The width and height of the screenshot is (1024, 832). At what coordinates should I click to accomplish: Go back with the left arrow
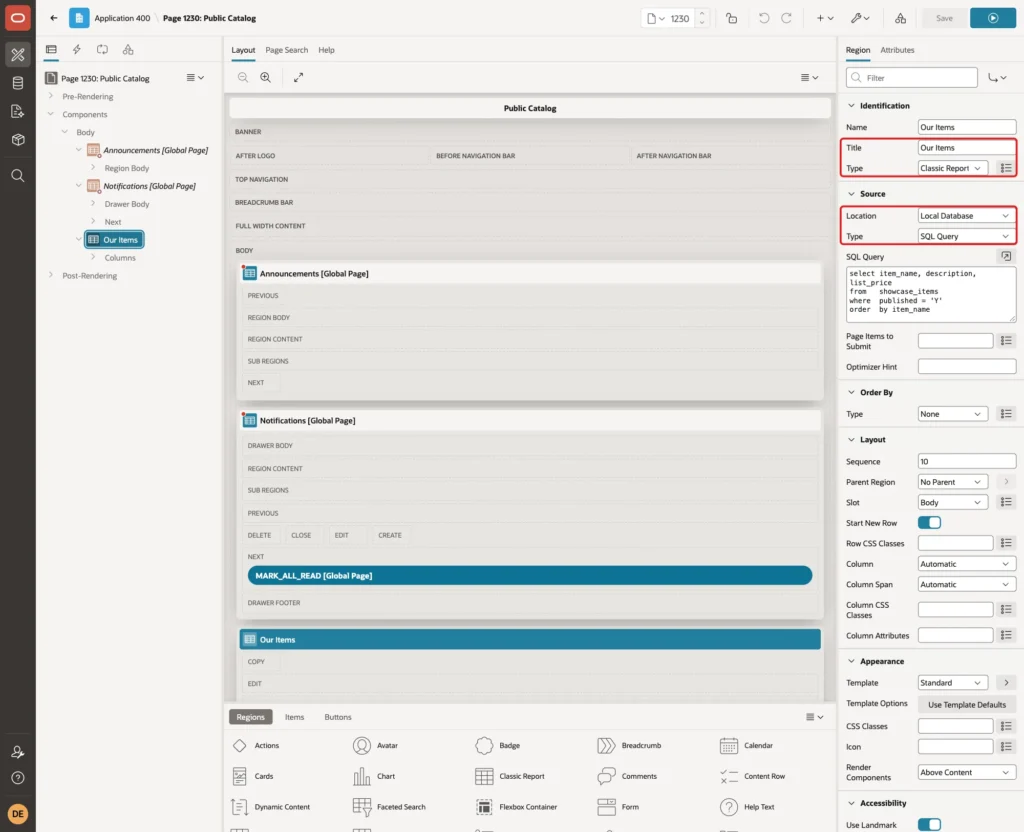[54, 18]
